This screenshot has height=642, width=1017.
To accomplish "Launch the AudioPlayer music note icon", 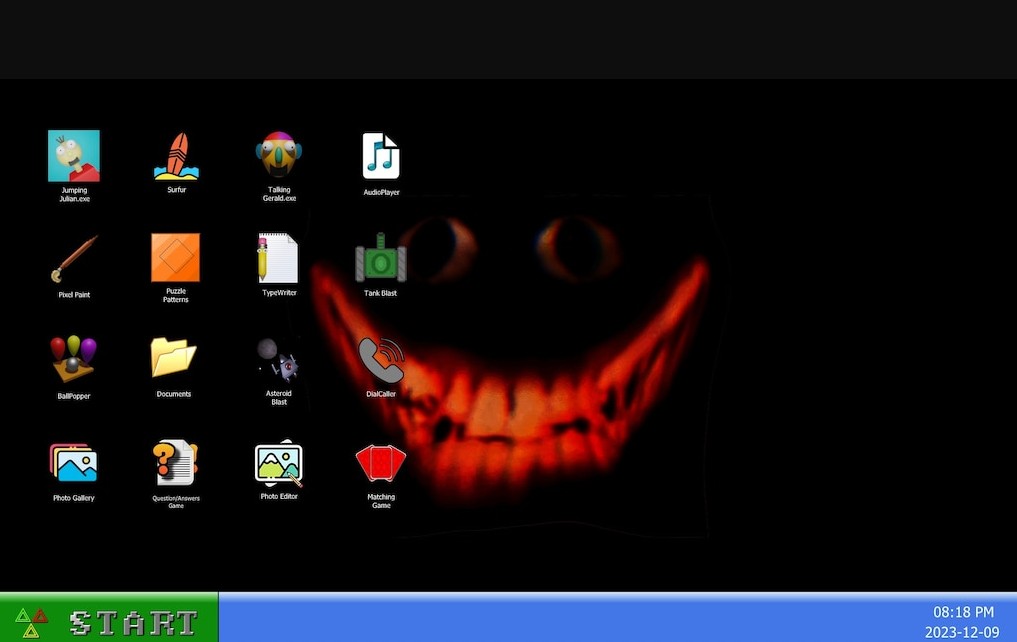I will 381,157.
